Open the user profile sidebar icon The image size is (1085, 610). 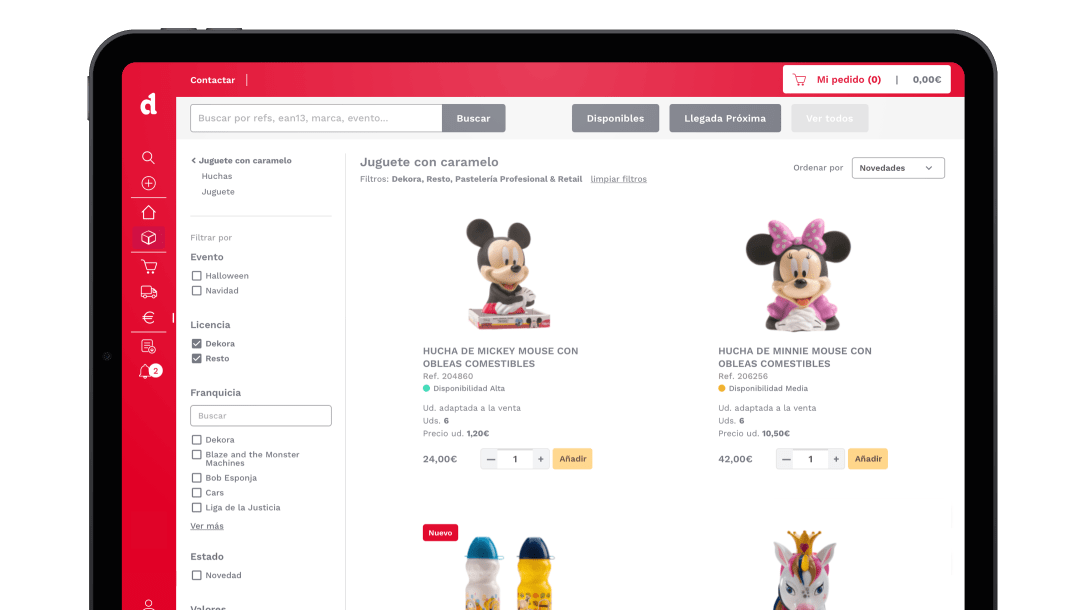tap(148, 604)
